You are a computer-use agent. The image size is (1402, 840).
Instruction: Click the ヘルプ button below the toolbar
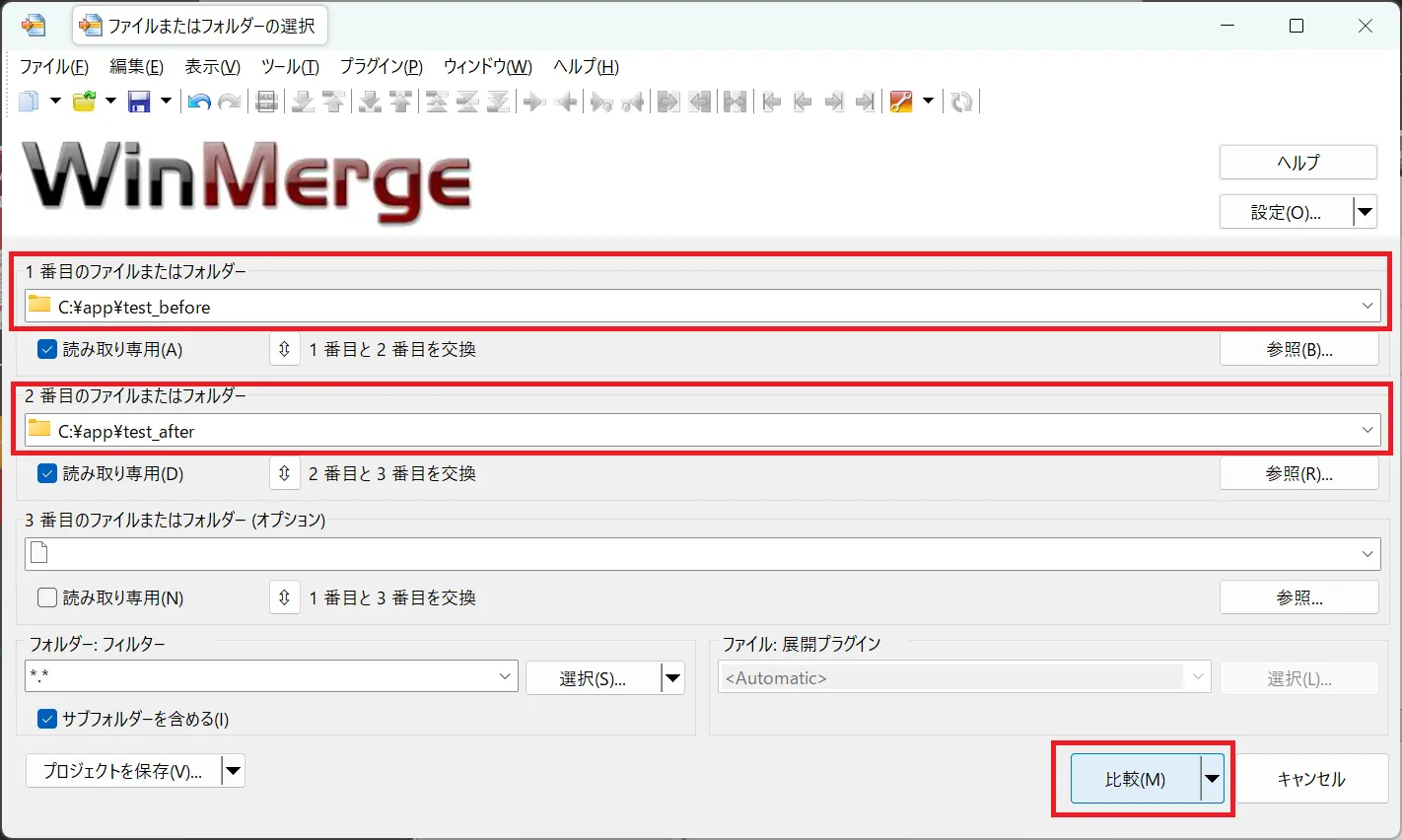click(1297, 163)
